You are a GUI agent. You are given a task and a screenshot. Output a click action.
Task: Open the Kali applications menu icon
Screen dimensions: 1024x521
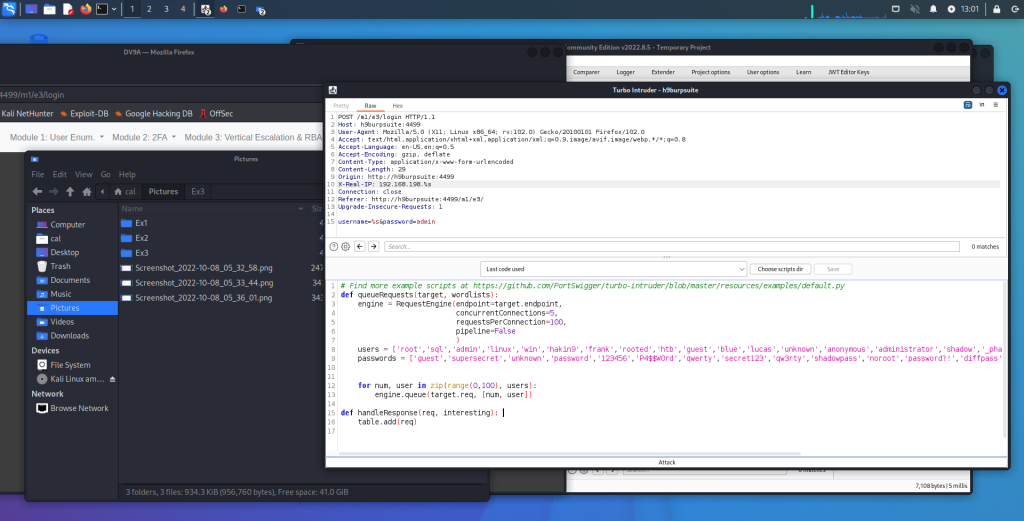(x=9, y=9)
